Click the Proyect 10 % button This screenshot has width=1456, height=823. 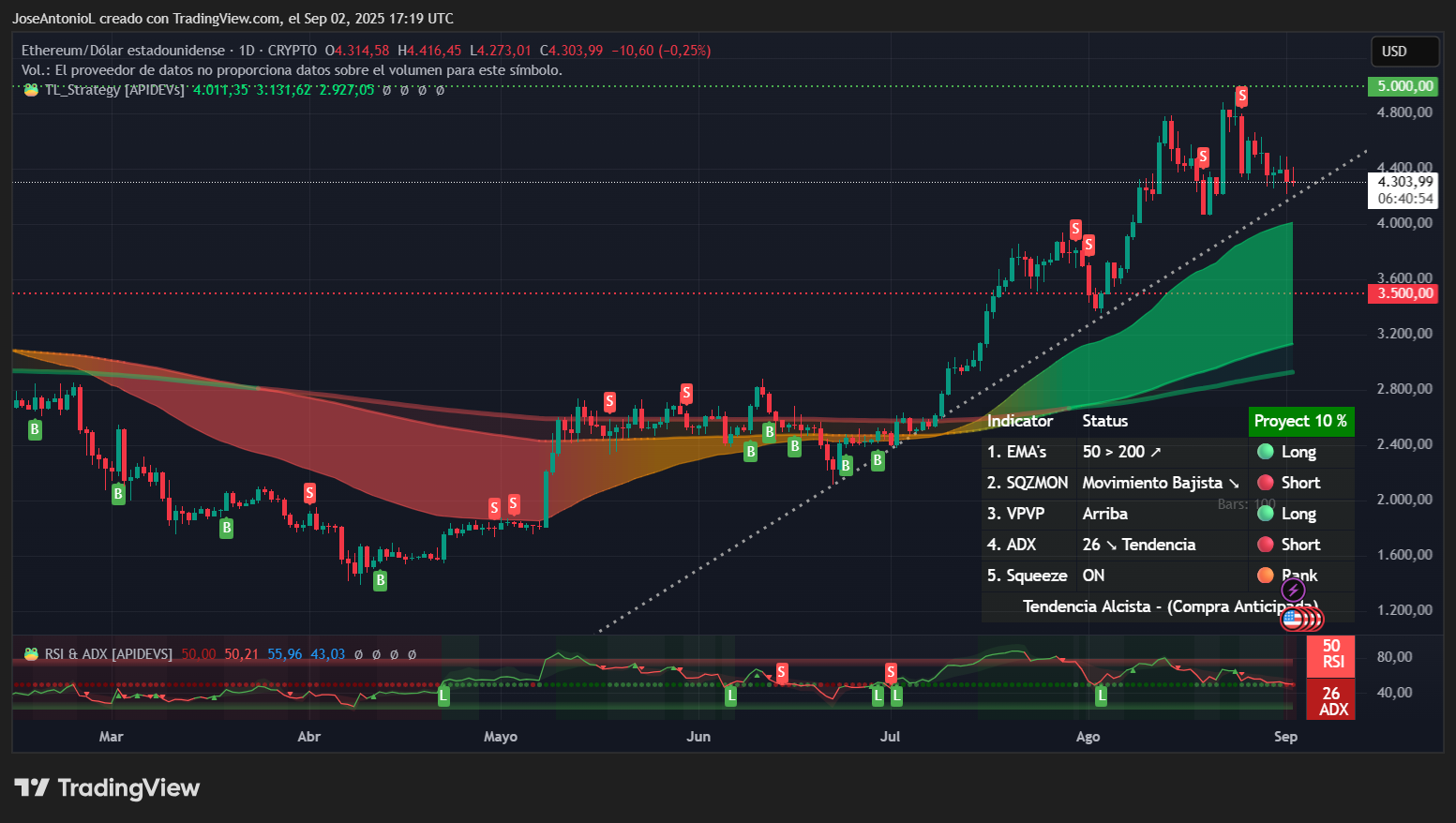coord(1301,421)
